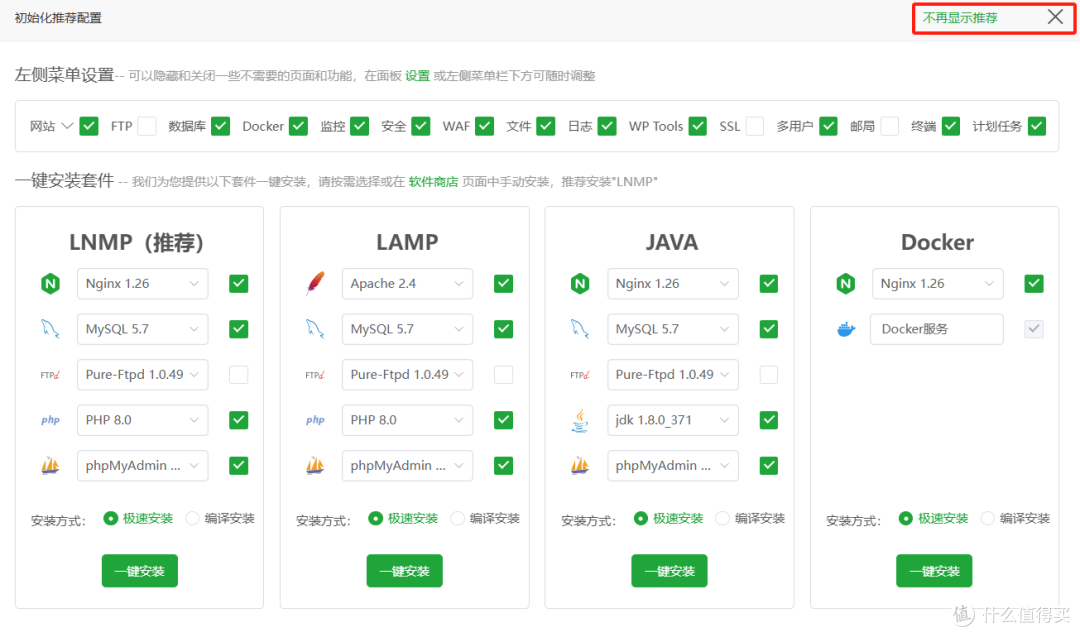Click 一键安装 button for JAVA
This screenshot has width=1080, height=637.
(669, 571)
